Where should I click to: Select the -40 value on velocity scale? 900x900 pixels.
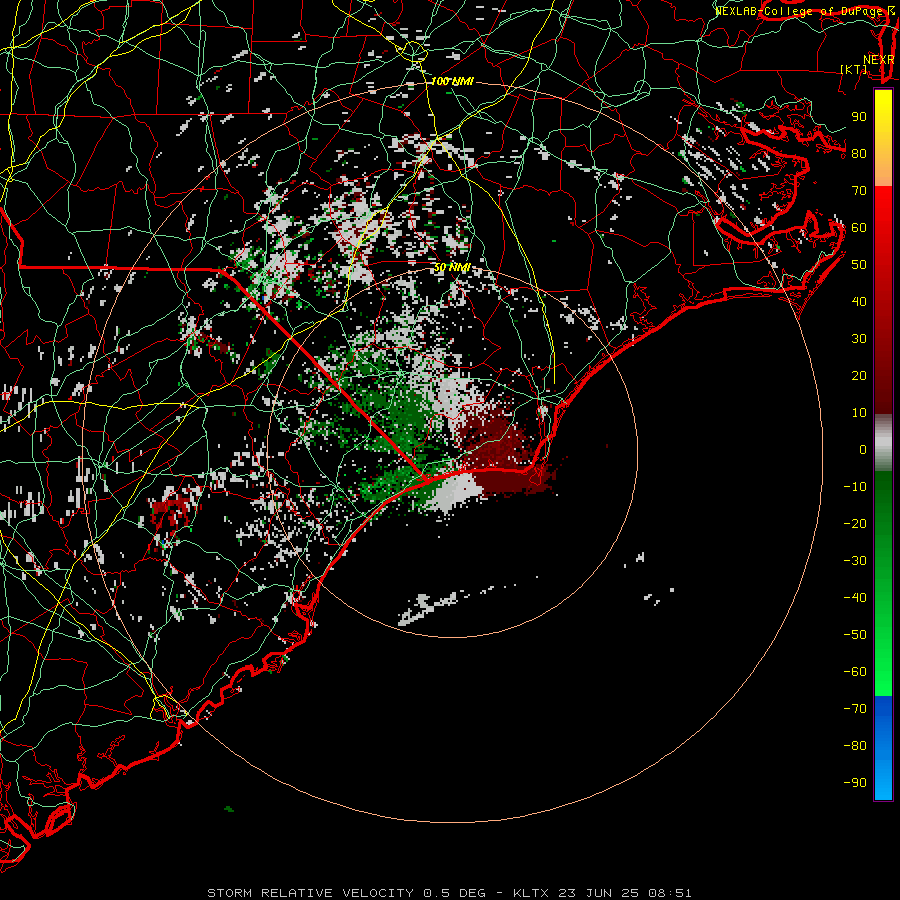click(x=855, y=598)
